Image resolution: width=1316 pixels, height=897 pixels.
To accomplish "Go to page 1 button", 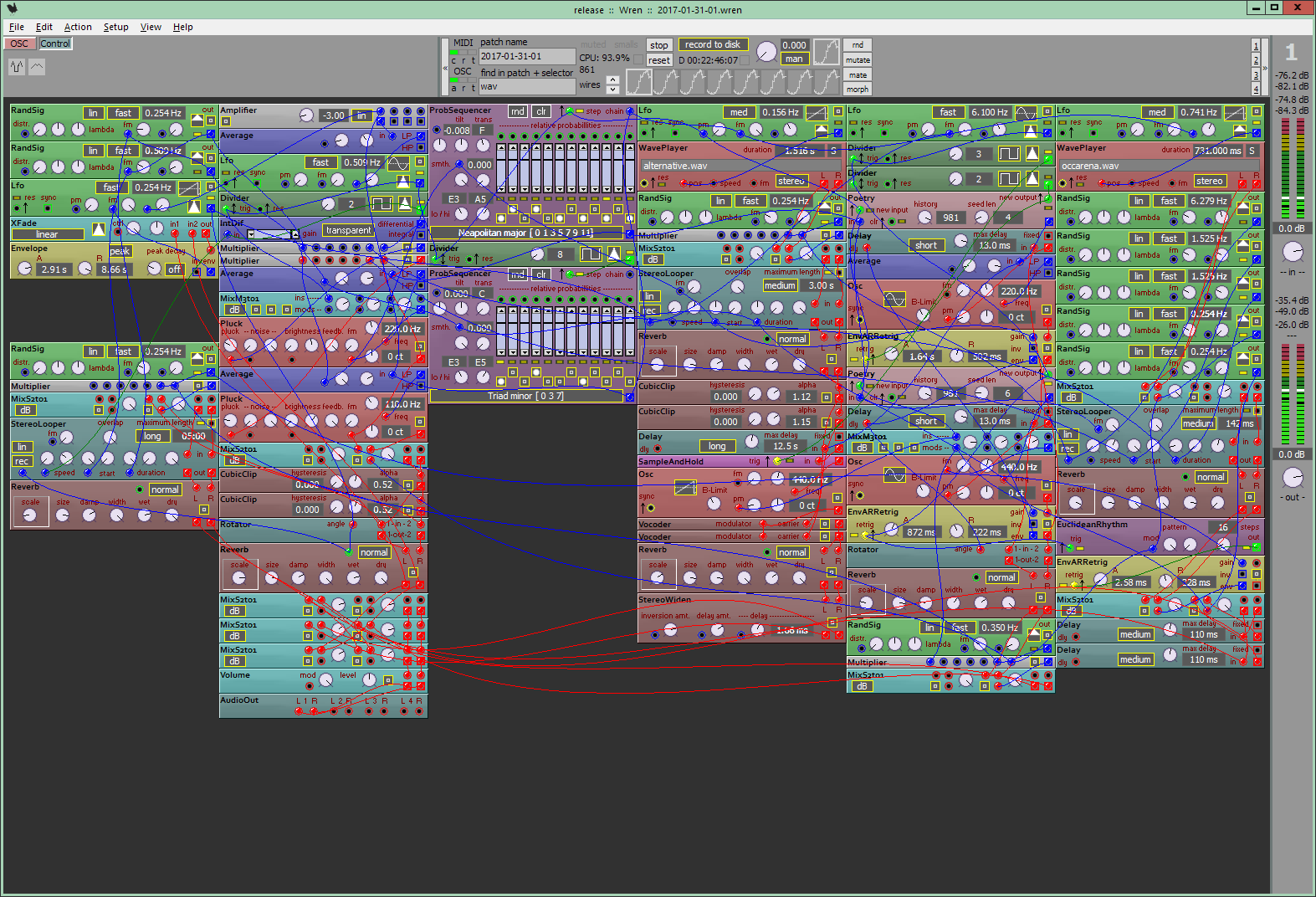I will point(1256,45).
